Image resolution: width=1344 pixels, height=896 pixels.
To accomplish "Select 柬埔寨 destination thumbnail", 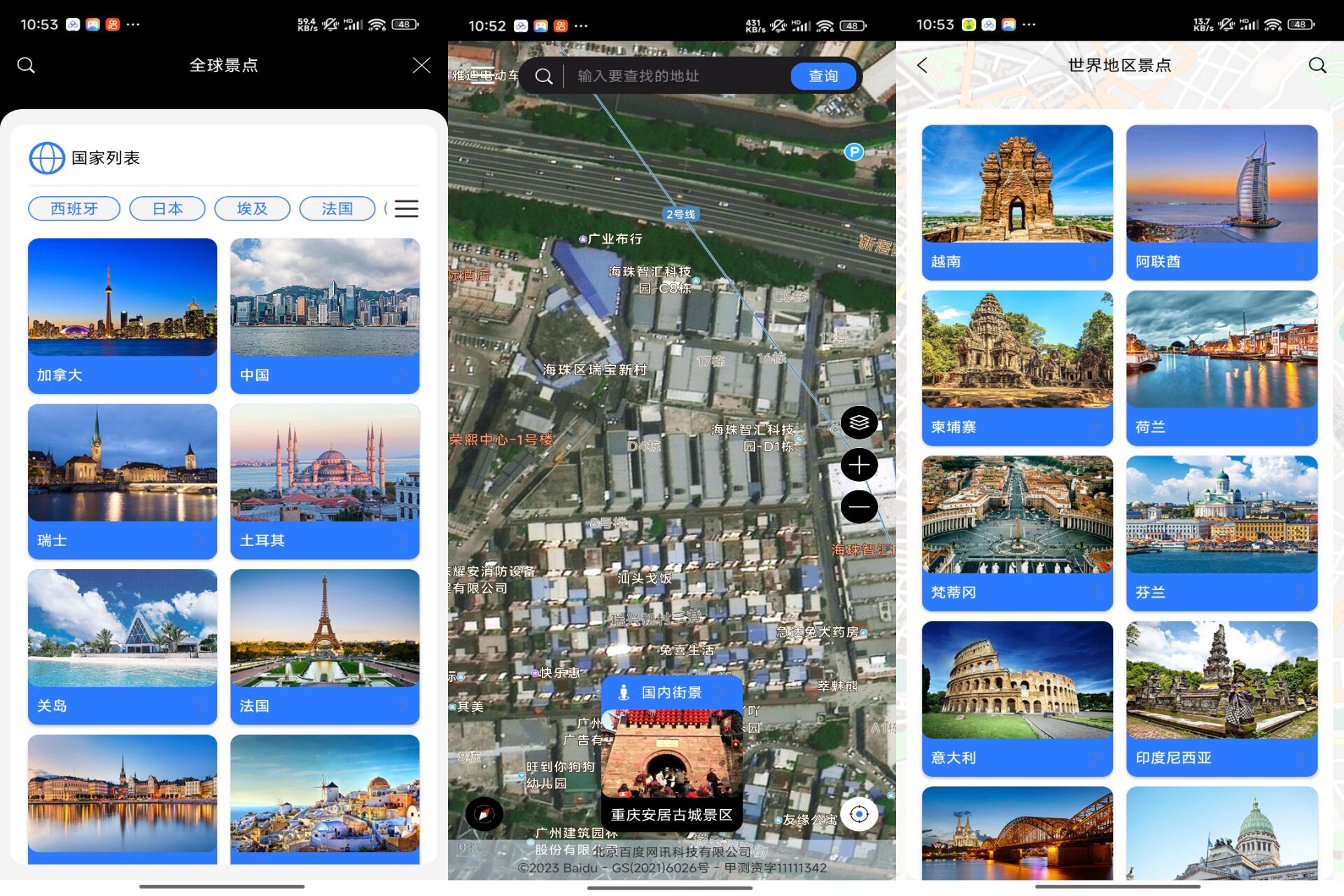I will 1015,370.
